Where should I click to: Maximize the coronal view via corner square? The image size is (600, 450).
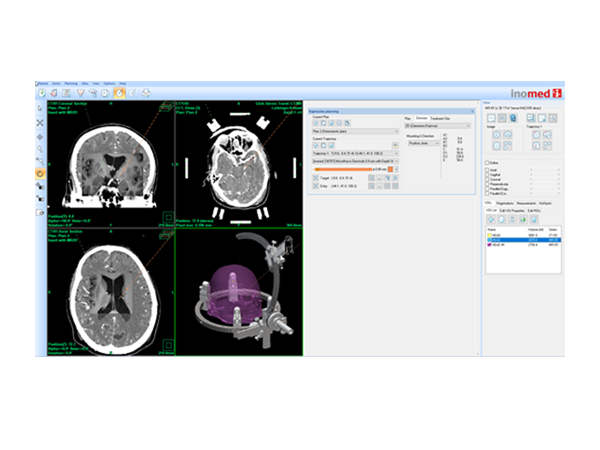click(x=168, y=217)
